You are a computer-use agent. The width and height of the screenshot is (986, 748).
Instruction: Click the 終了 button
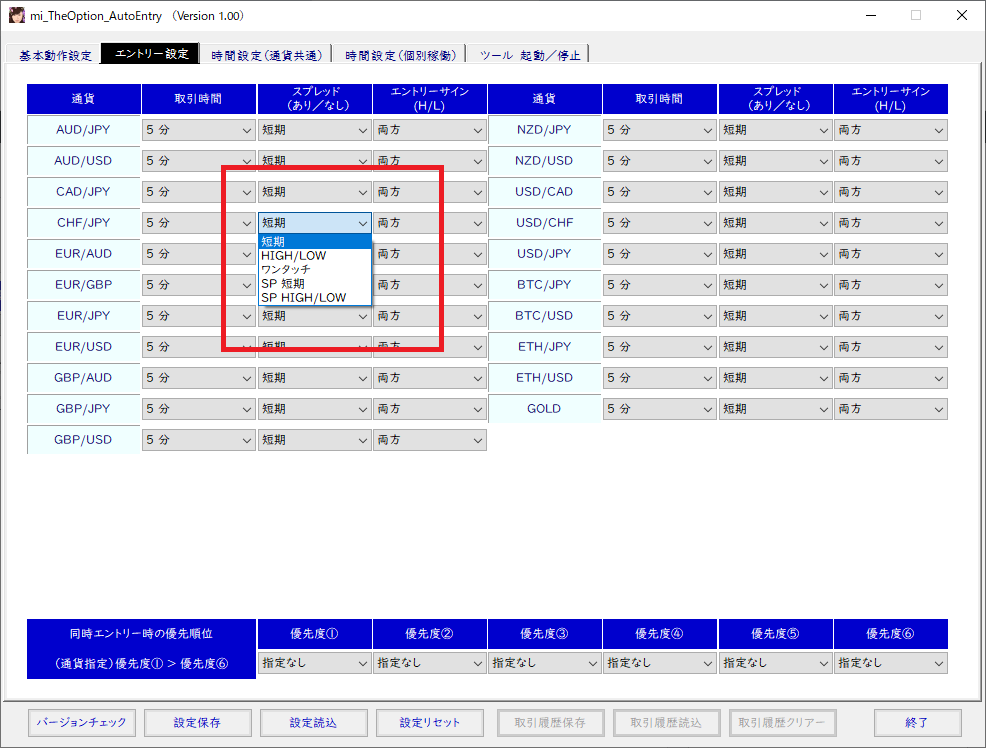tap(917, 722)
